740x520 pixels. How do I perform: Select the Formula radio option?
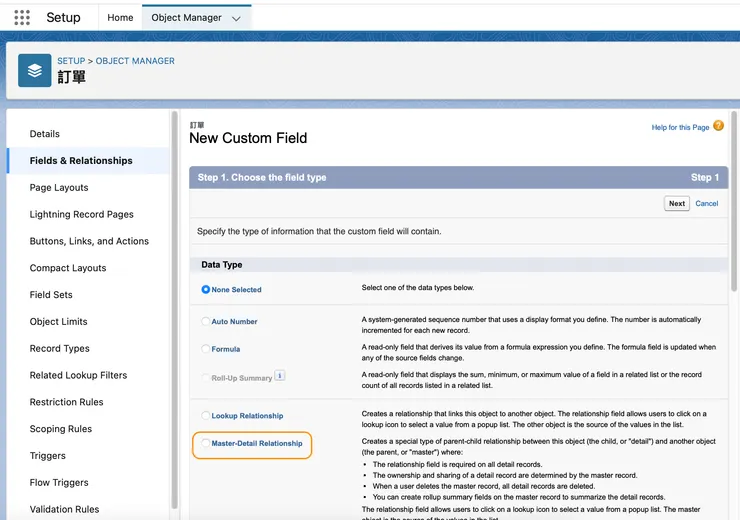[206, 349]
